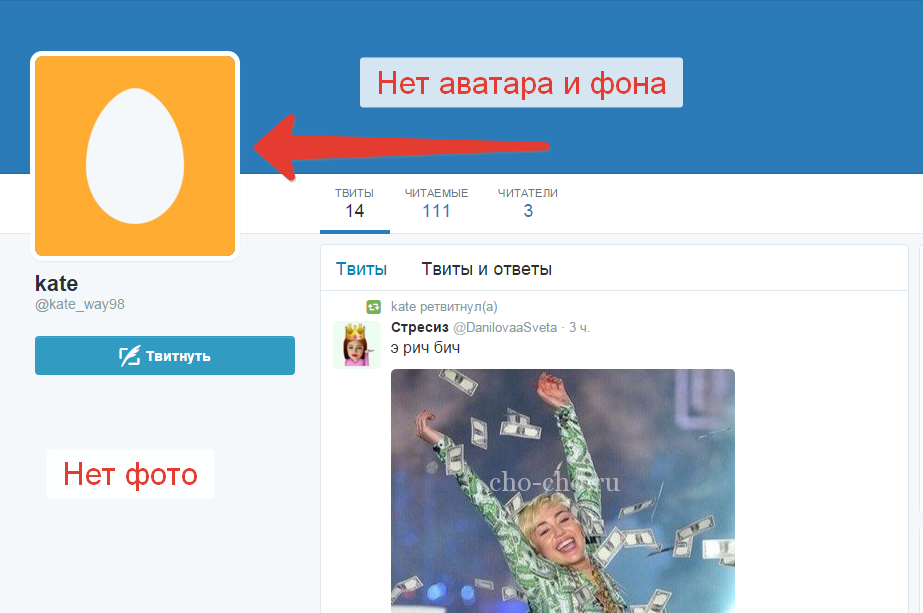This screenshot has height=613, width=923.
Task: Click the green retweet icon
Action: [x=373, y=307]
